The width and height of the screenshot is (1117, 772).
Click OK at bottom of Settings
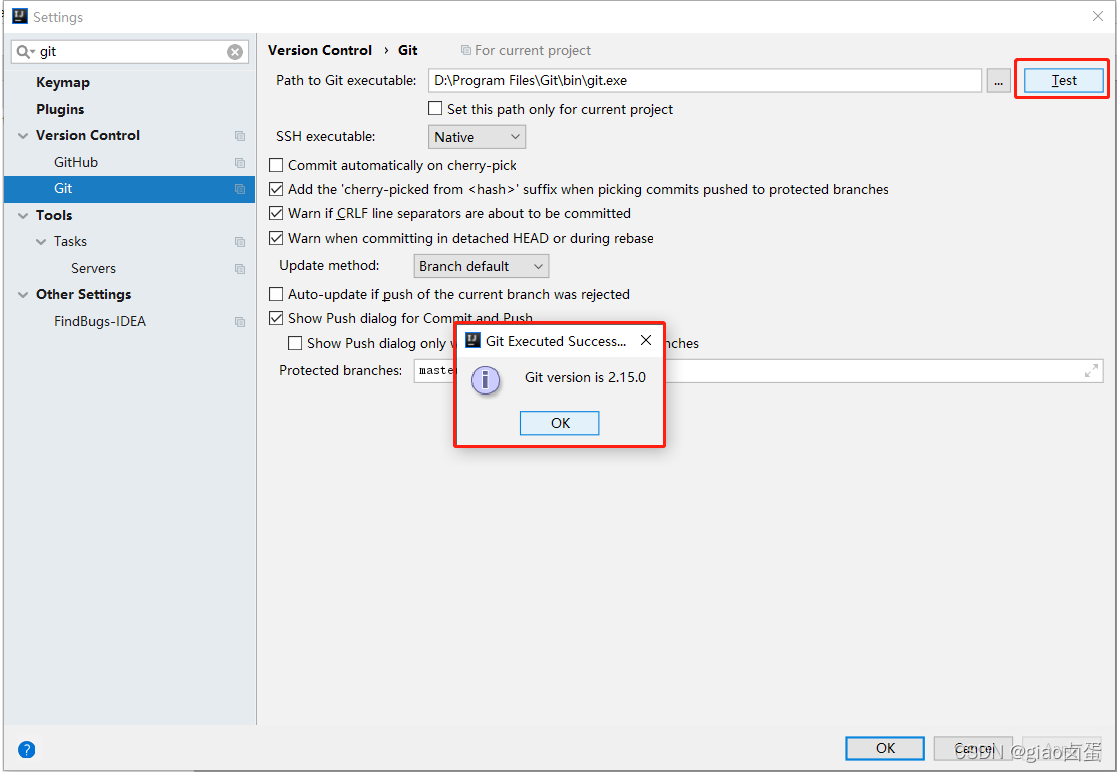[x=885, y=748]
